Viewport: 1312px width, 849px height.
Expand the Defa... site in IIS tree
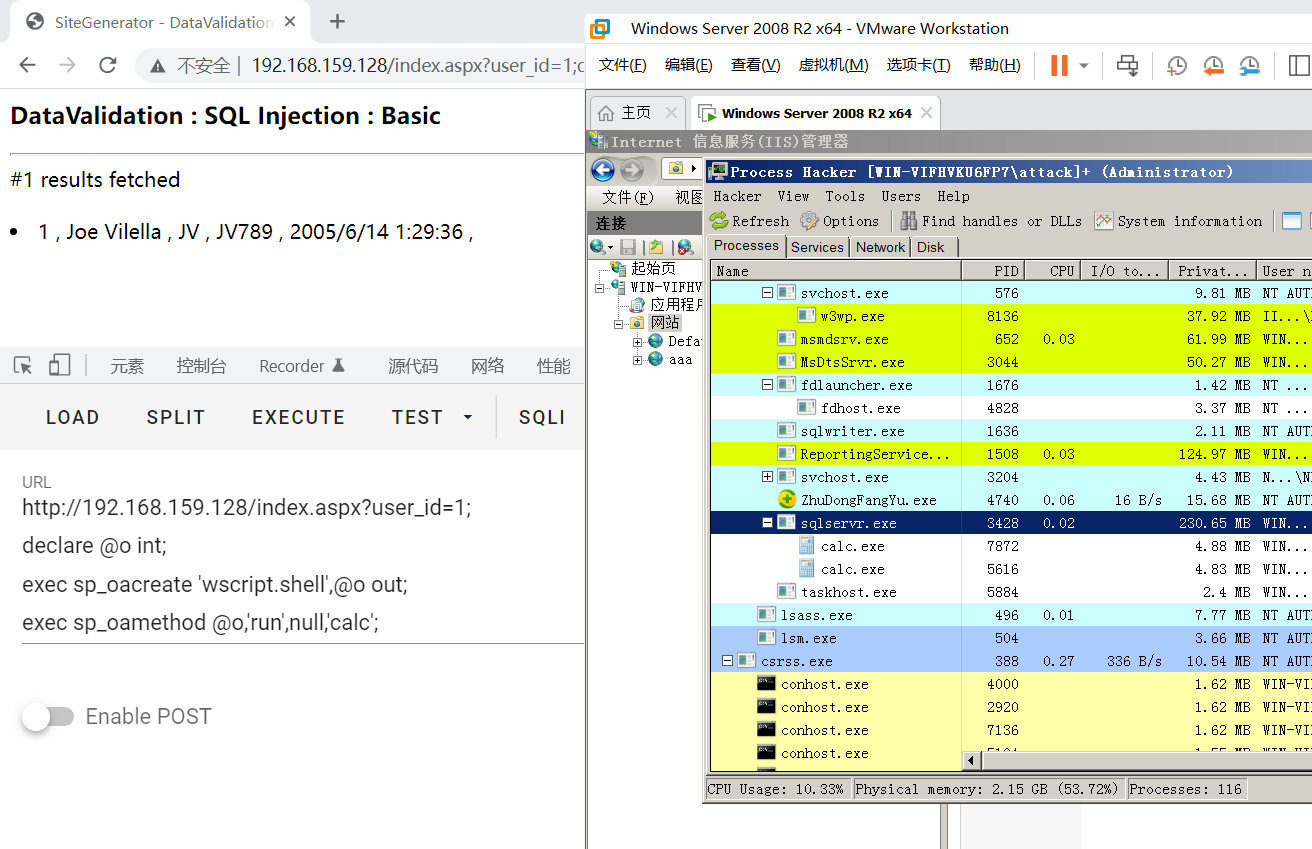coord(638,342)
